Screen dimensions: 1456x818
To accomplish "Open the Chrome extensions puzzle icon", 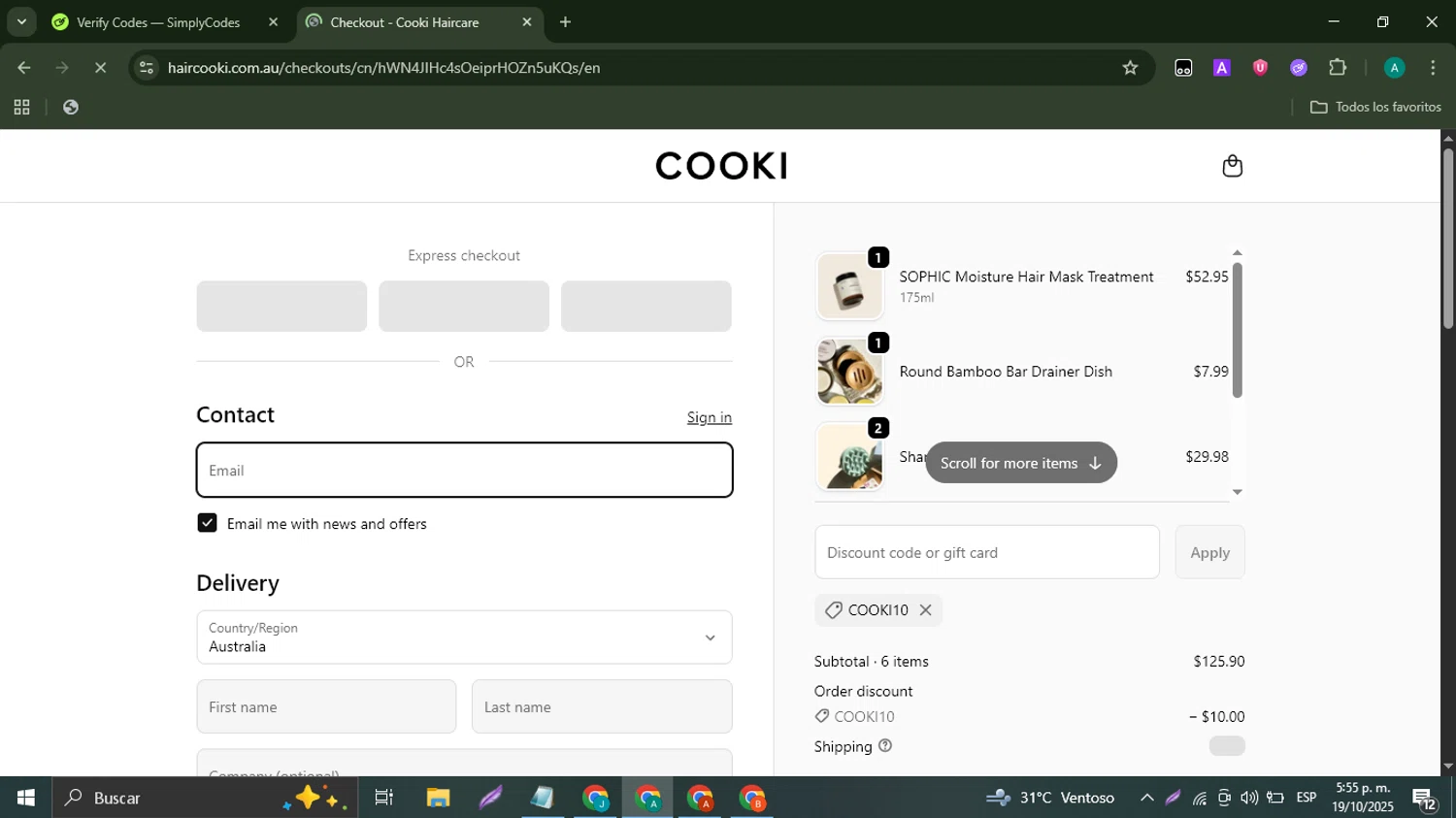I will [1338, 68].
